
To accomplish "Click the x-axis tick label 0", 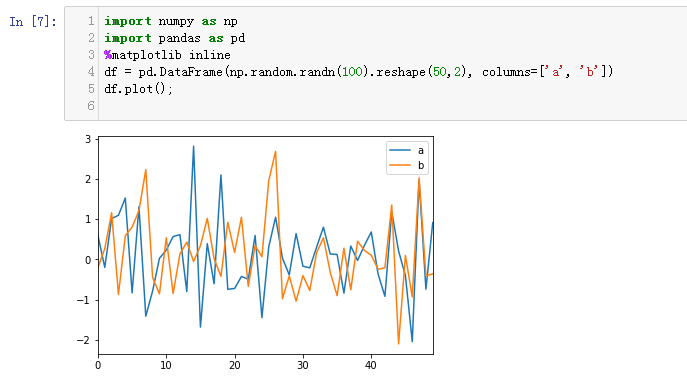I will pyautogui.click(x=98, y=365).
